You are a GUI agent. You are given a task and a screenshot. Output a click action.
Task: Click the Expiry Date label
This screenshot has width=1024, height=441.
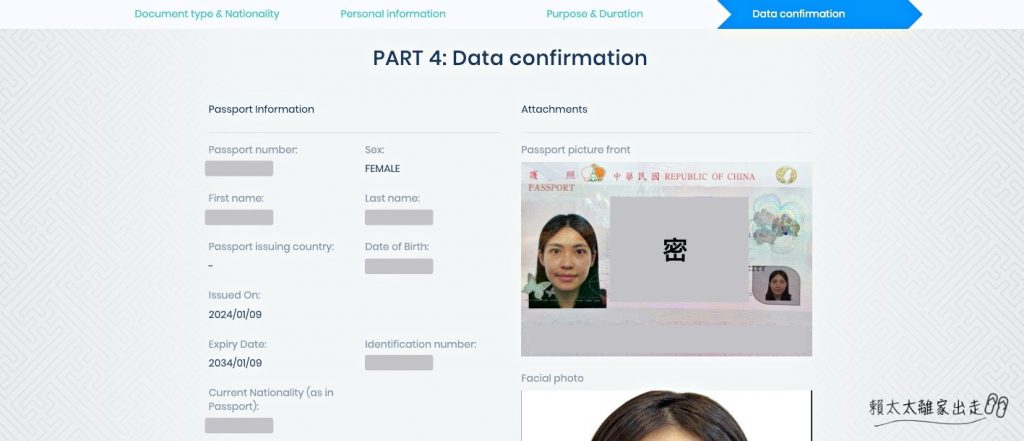tap(237, 344)
